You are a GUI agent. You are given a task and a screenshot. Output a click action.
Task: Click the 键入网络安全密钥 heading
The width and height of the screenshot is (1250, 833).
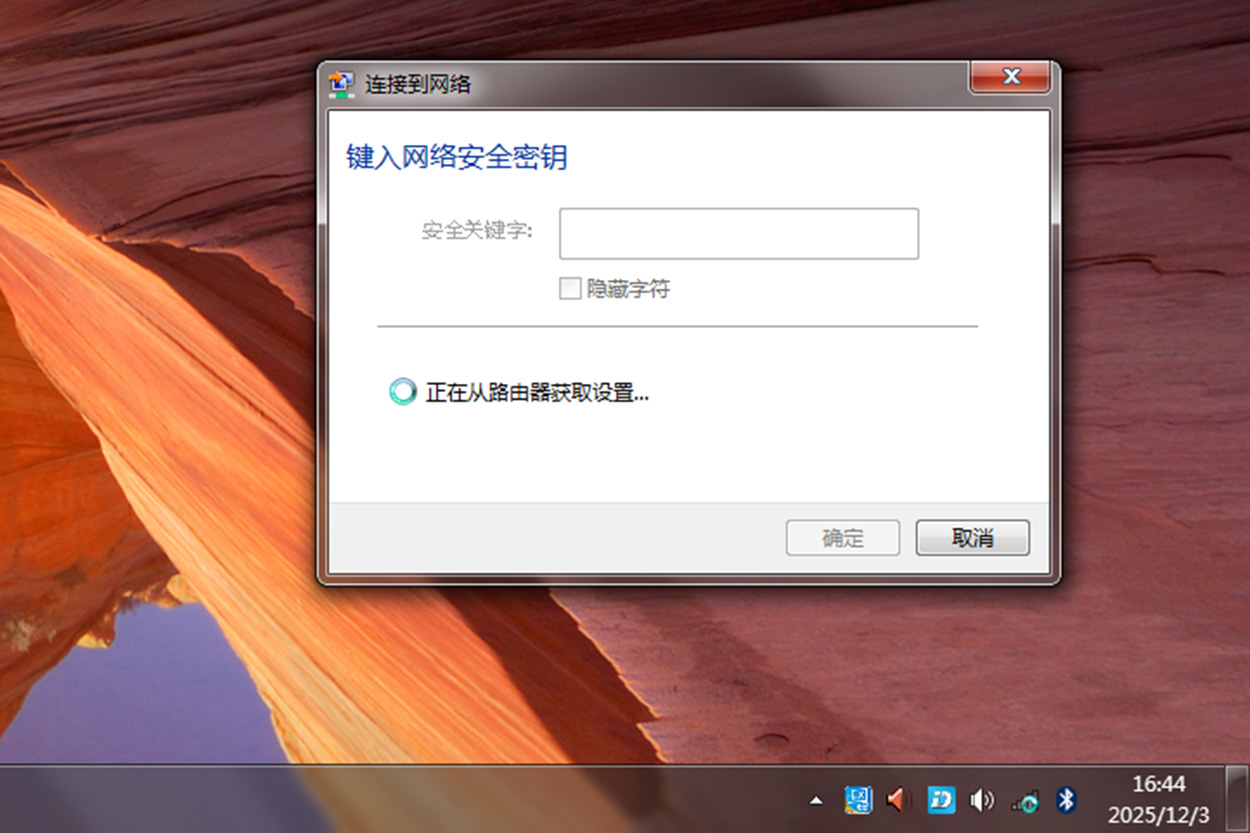coord(457,158)
